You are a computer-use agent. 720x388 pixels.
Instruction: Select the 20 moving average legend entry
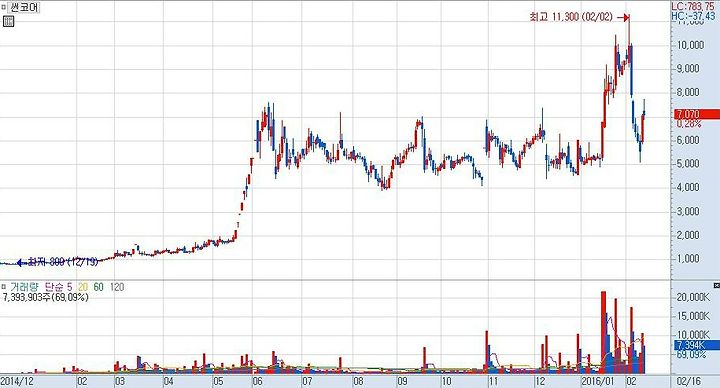click(x=83, y=287)
